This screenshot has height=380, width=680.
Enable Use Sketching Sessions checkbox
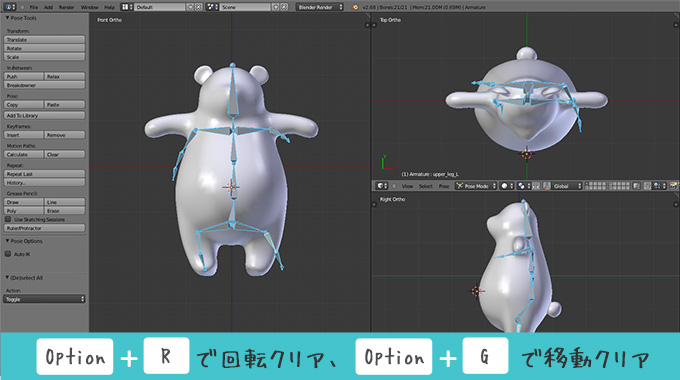[x=8, y=219]
